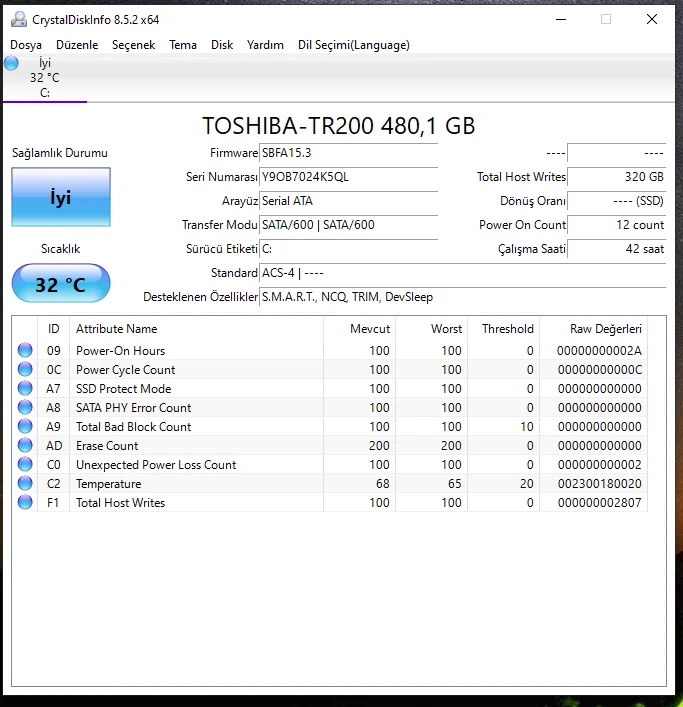This screenshot has width=683, height=707.
Task: Click the Firmware field SBFA15.3
Action: (x=348, y=153)
